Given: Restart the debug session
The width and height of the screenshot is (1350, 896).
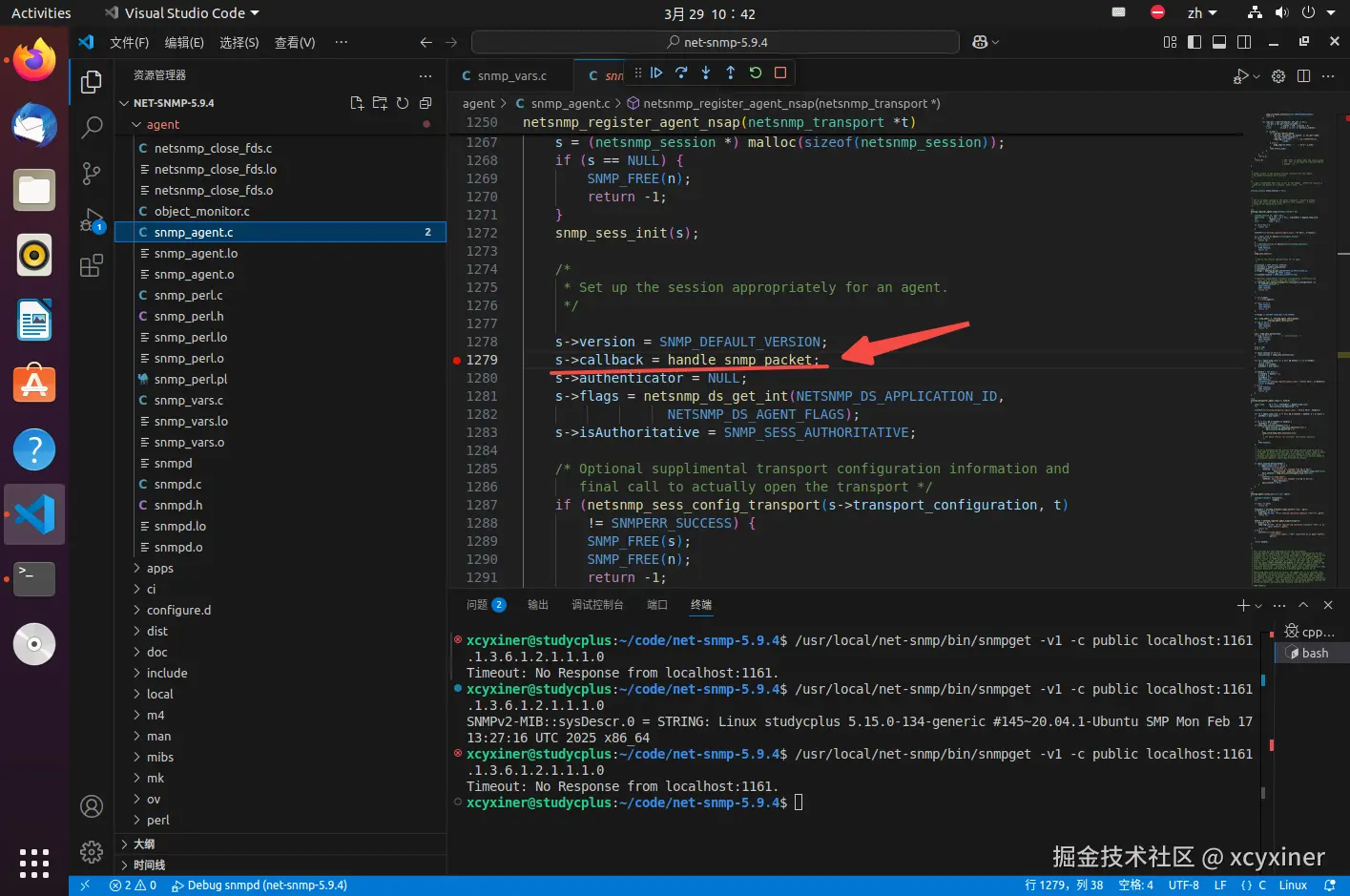Looking at the screenshot, I should [x=756, y=73].
